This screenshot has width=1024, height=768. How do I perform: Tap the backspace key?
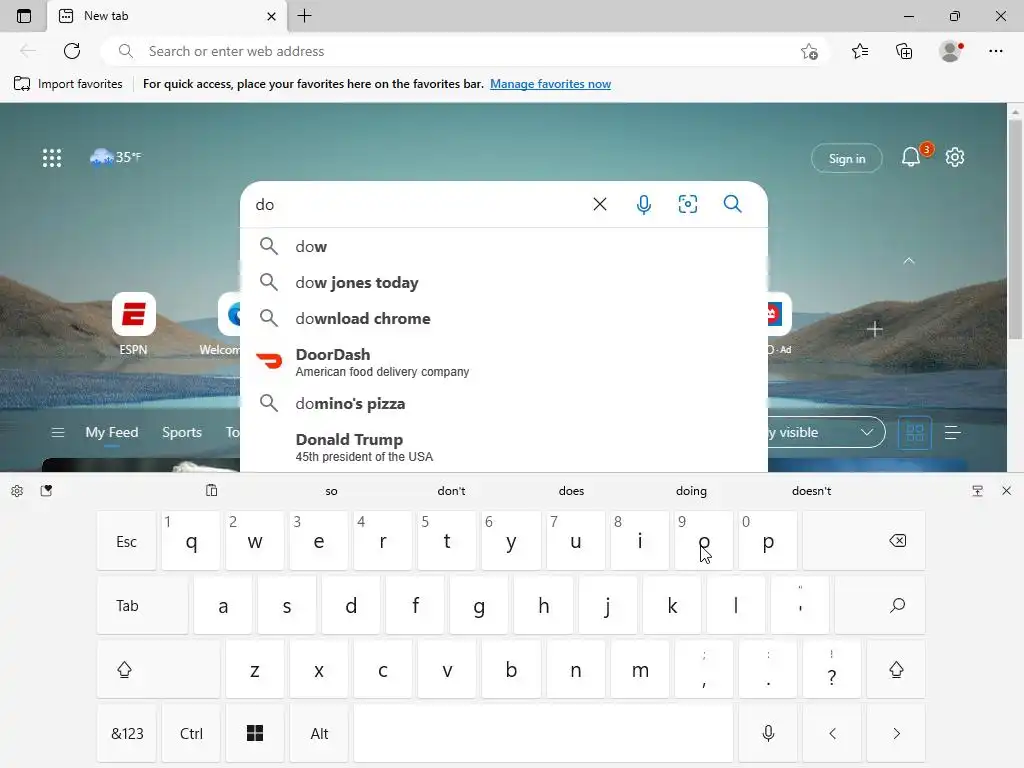tap(864, 541)
